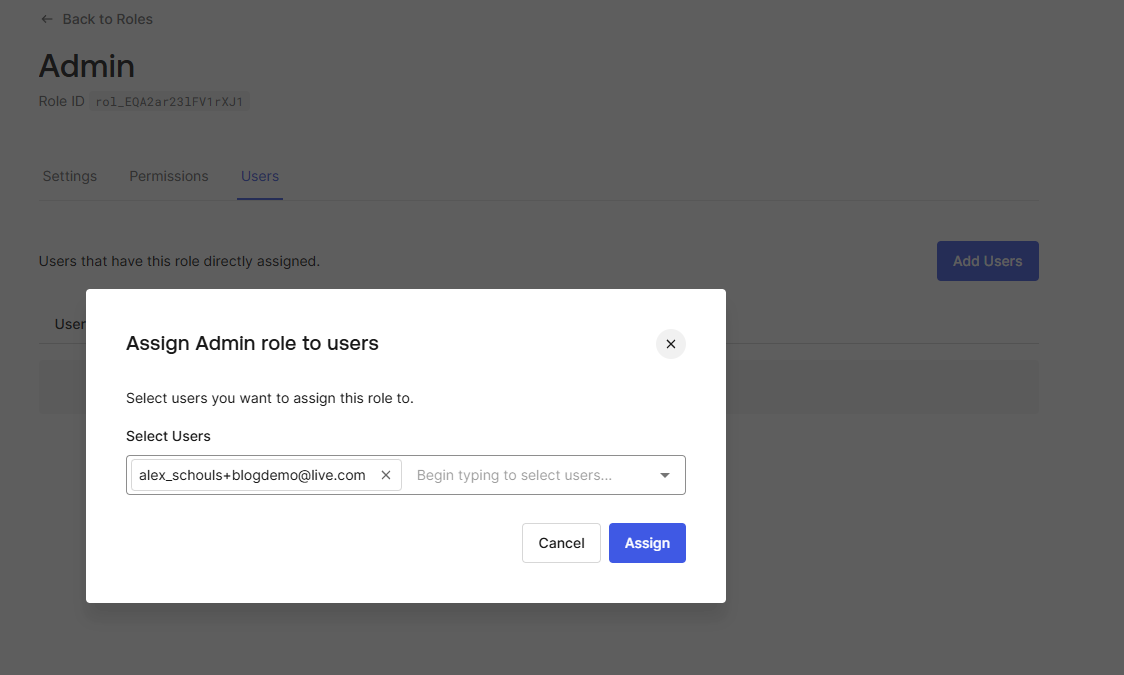This screenshot has width=1124, height=675.
Task: Confirm with the Assign button
Action: pos(647,543)
